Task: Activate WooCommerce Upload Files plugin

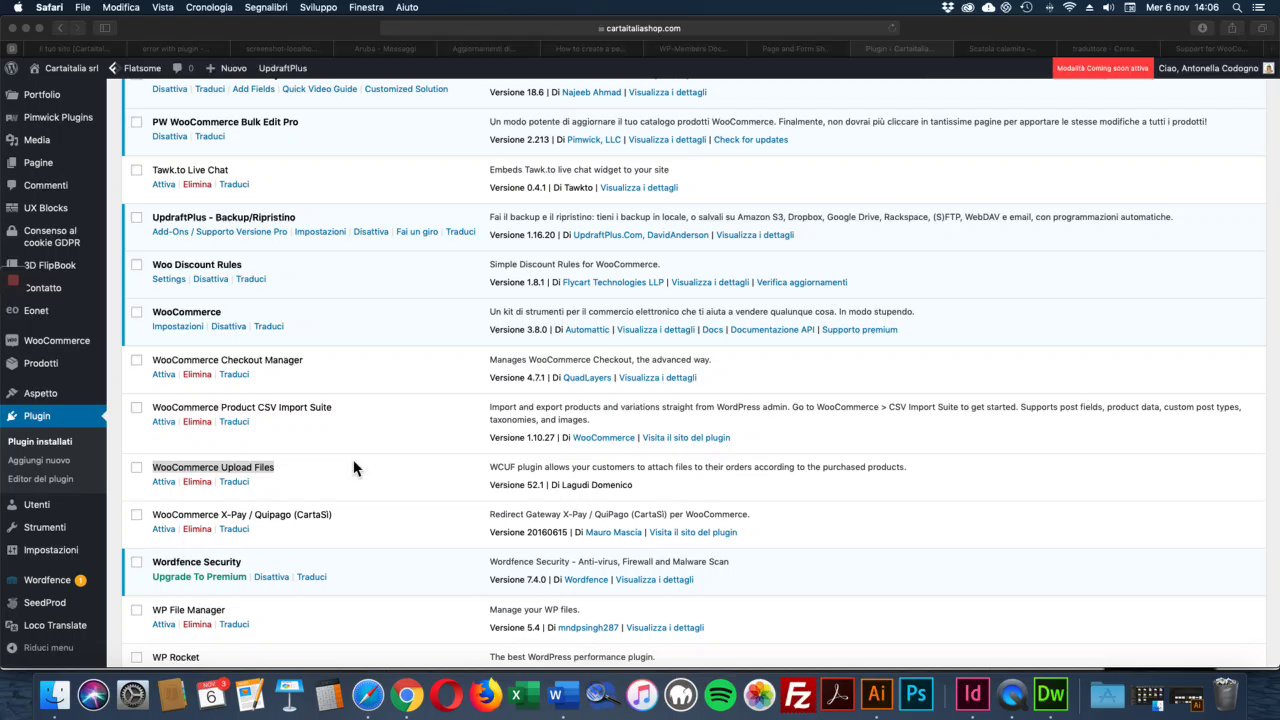Action: [x=164, y=482]
